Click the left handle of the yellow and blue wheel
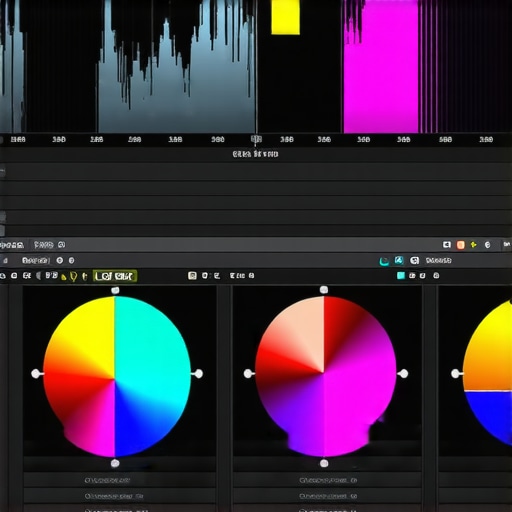The height and width of the screenshot is (512, 512). click(x=455, y=374)
